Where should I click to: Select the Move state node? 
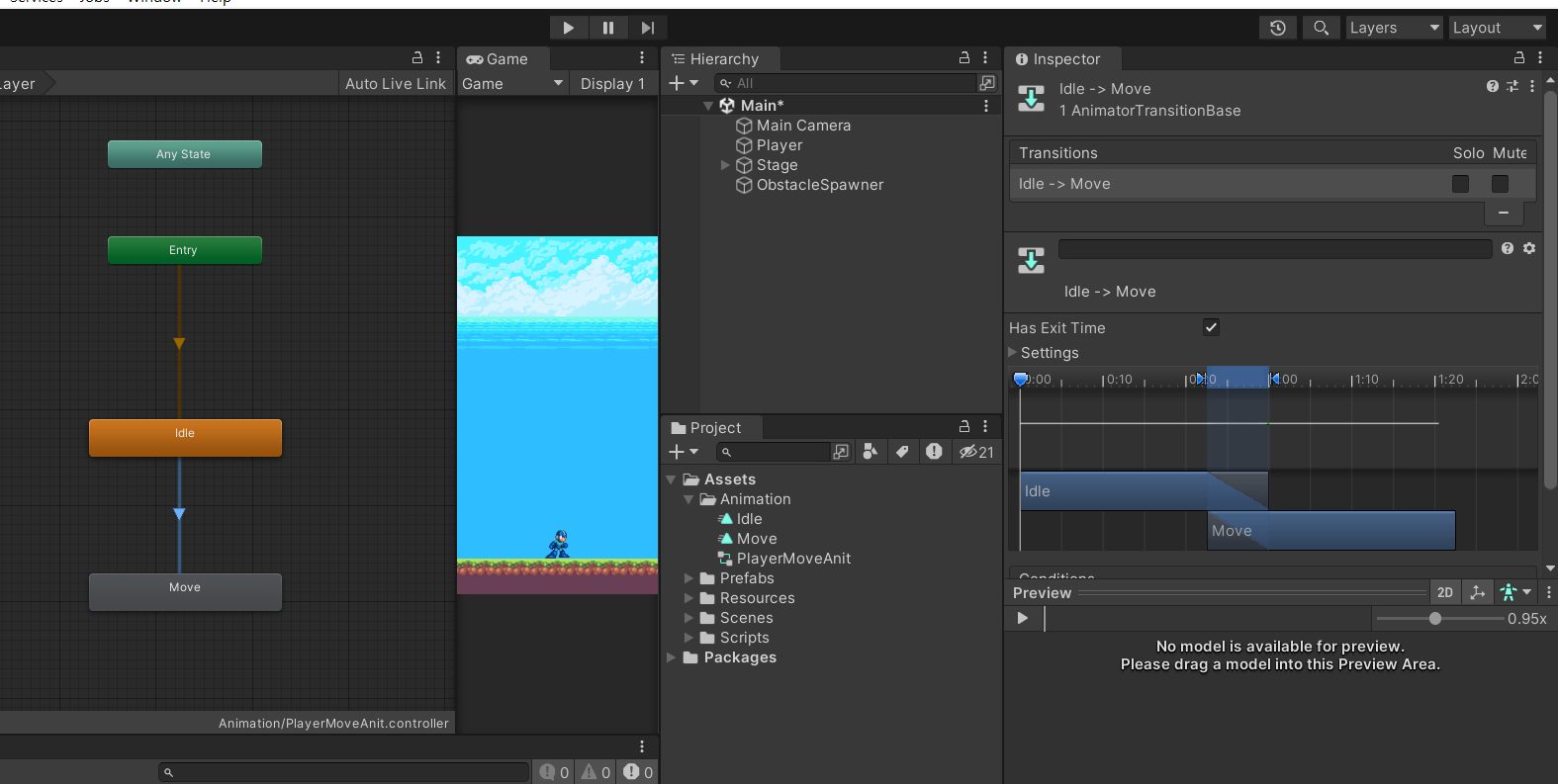185,591
